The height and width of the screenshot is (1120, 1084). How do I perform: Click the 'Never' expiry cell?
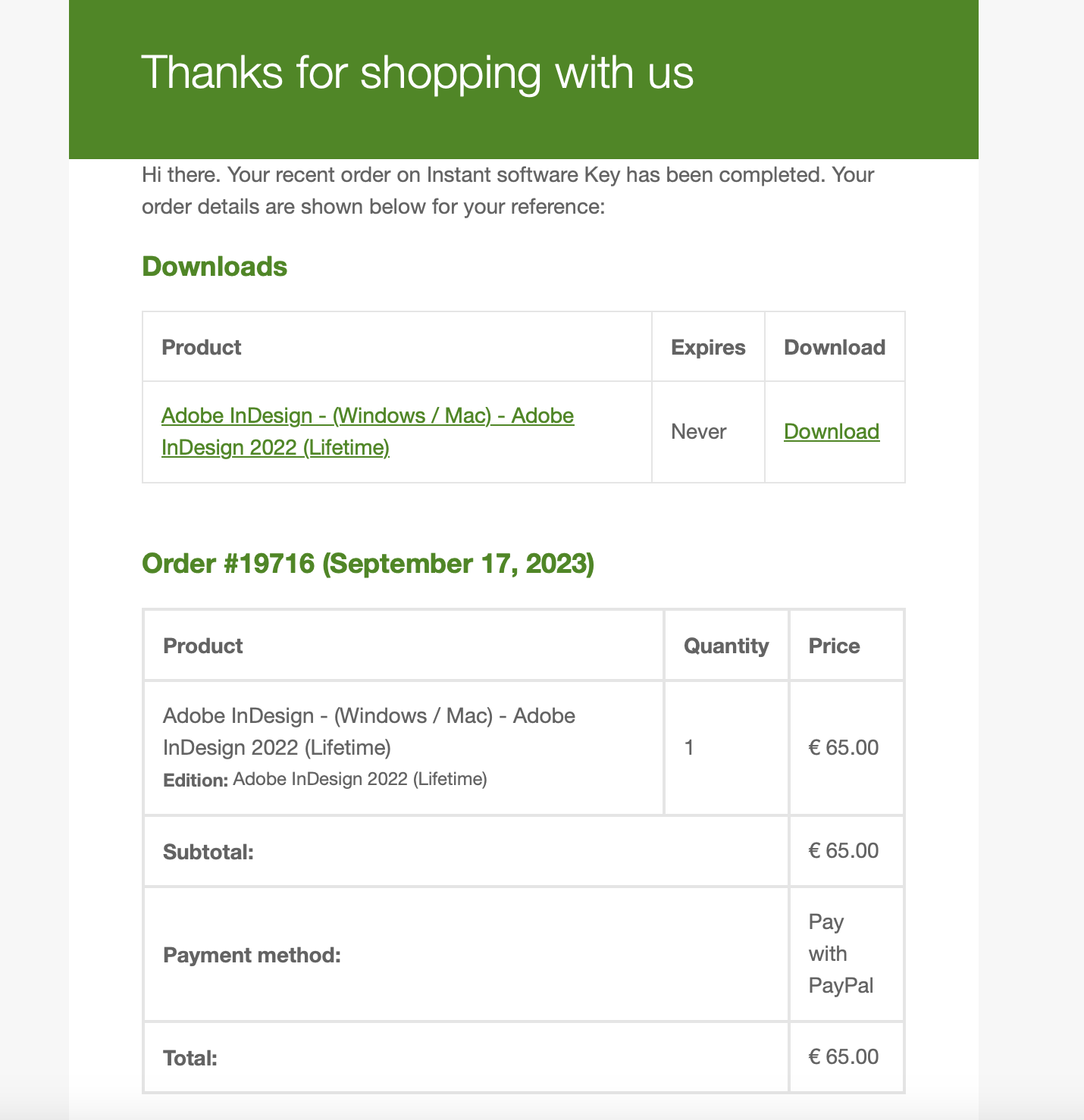[698, 432]
